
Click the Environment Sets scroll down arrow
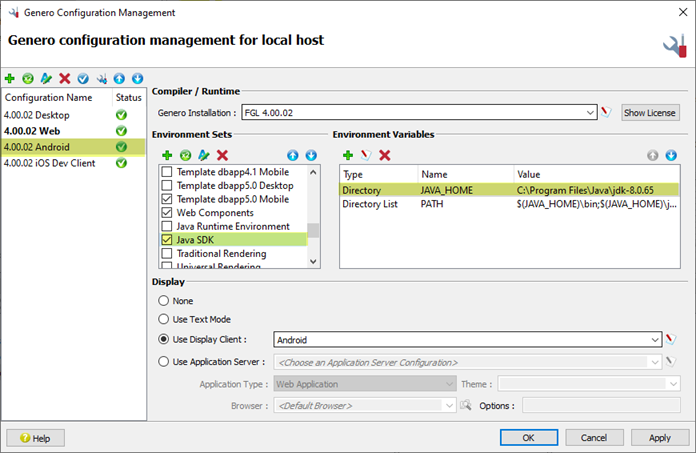[x=313, y=261]
